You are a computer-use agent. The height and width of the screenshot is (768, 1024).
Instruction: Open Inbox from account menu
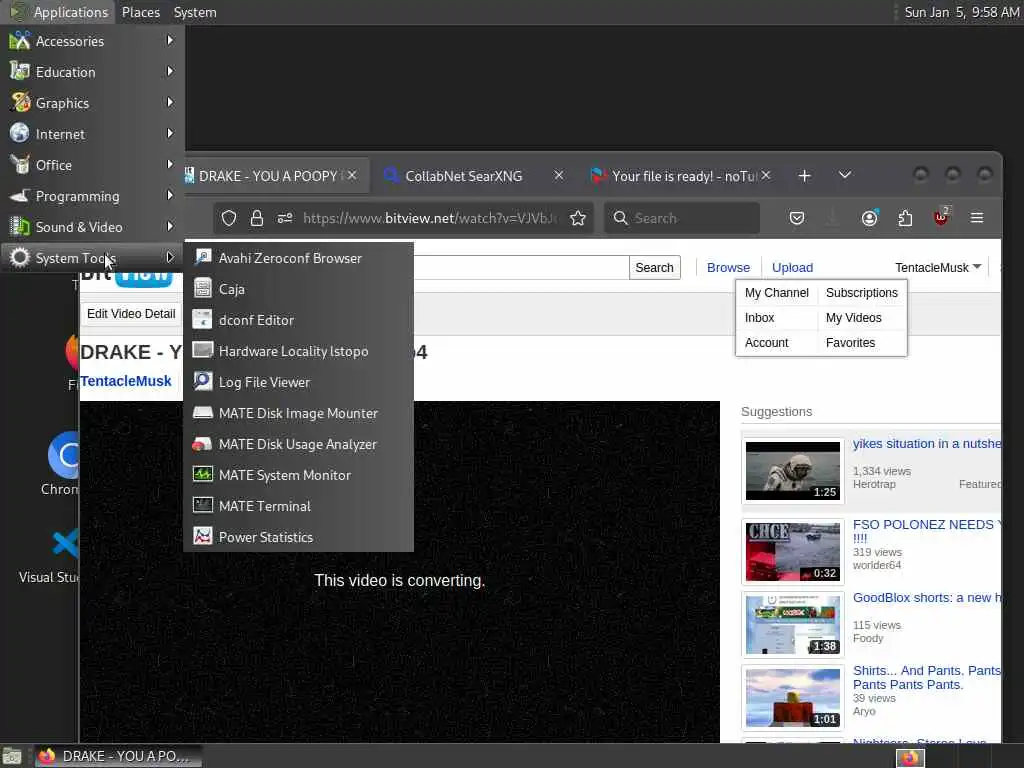760,317
